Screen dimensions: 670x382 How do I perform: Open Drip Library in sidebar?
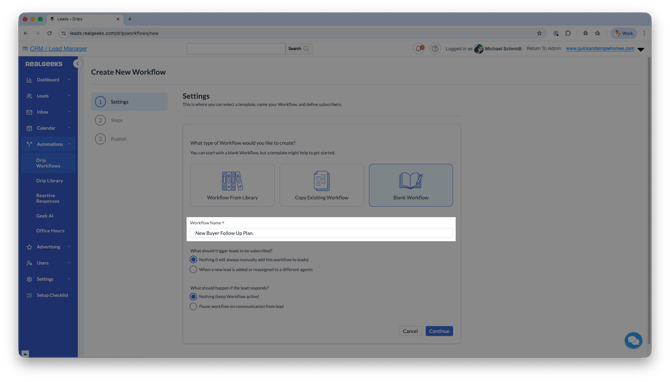pos(49,181)
